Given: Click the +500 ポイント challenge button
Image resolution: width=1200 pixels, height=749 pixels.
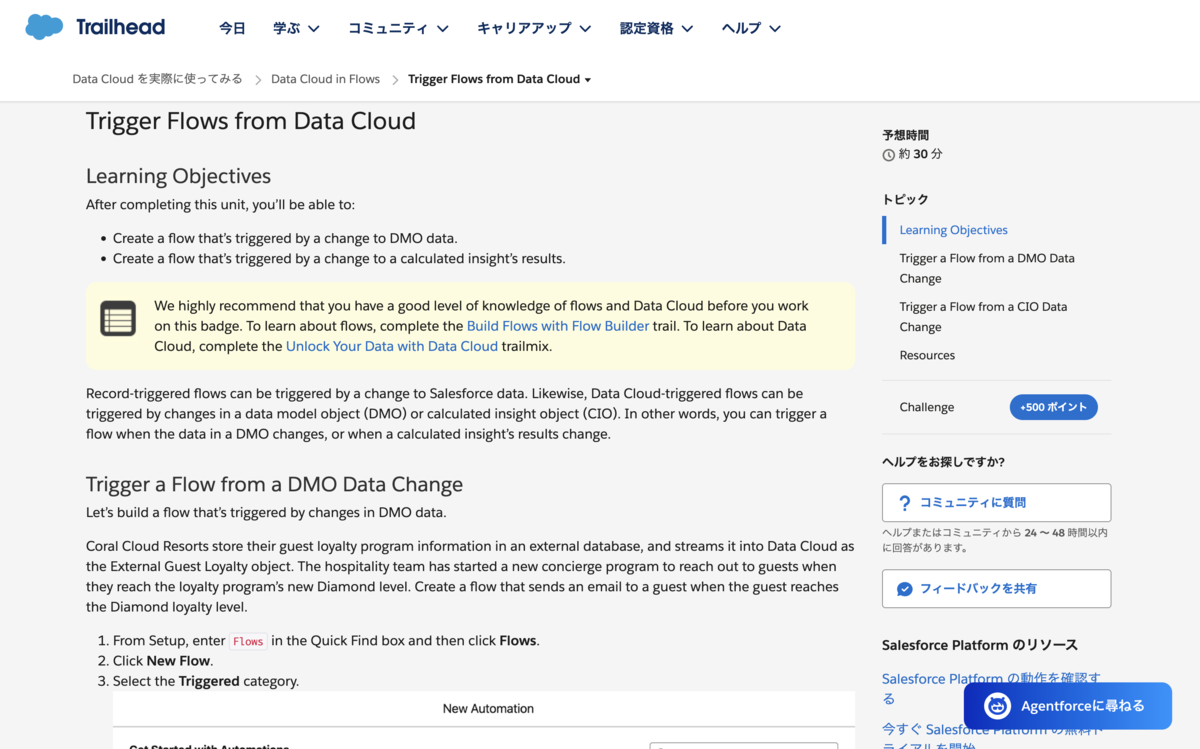Looking at the screenshot, I should (x=1053, y=407).
